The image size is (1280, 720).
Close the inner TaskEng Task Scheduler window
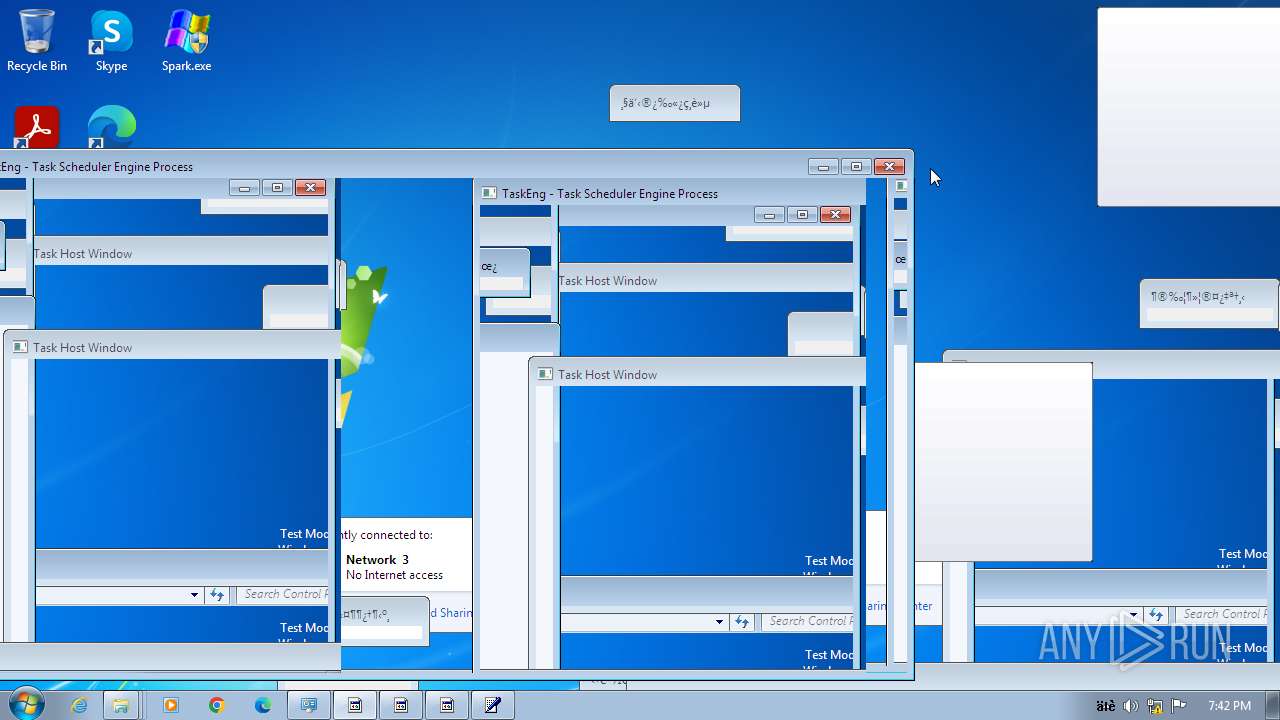pos(835,214)
